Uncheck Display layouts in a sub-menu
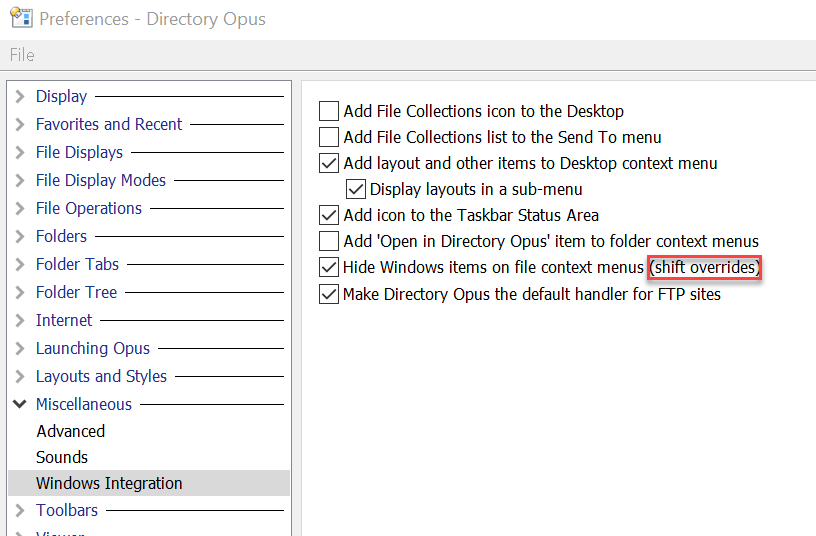The height and width of the screenshot is (536, 816). click(355, 189)
